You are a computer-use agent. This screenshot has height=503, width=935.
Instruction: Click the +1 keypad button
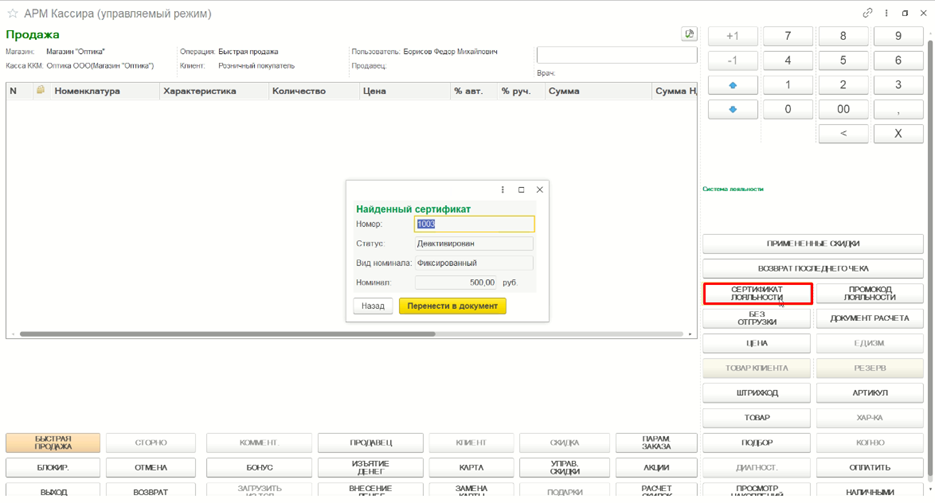click(733, 36)
